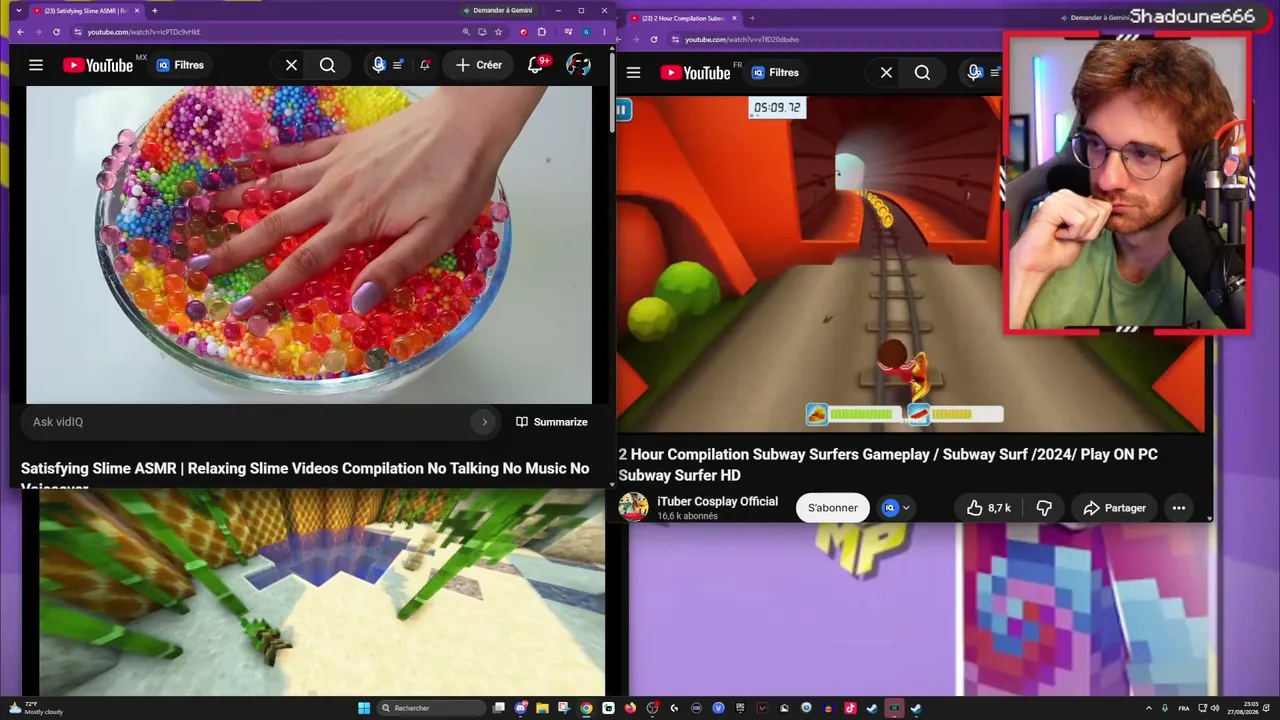Open the Extensions puzzle icon in left browser

[542, 32]
